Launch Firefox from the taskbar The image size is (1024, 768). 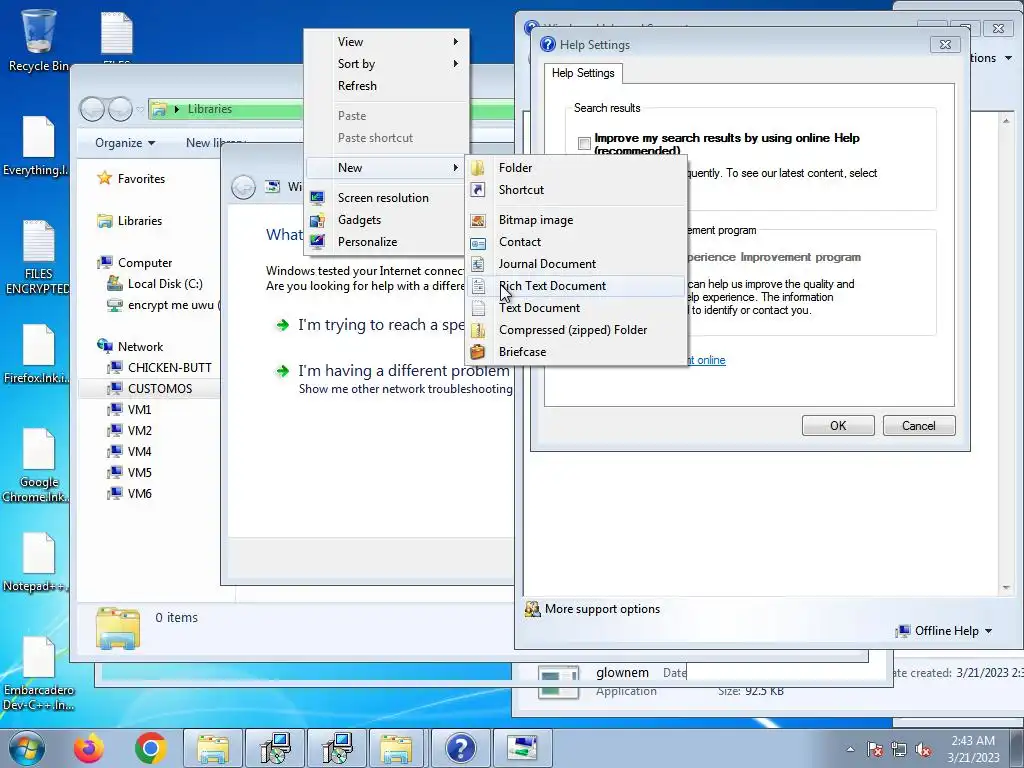pyautogui.click(x=89, y=748)
